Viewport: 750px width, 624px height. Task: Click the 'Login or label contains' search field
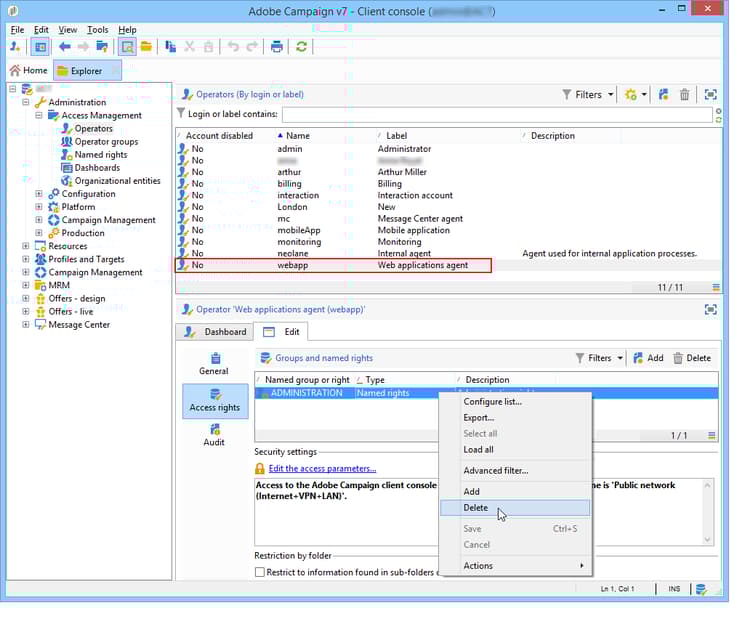500,115
